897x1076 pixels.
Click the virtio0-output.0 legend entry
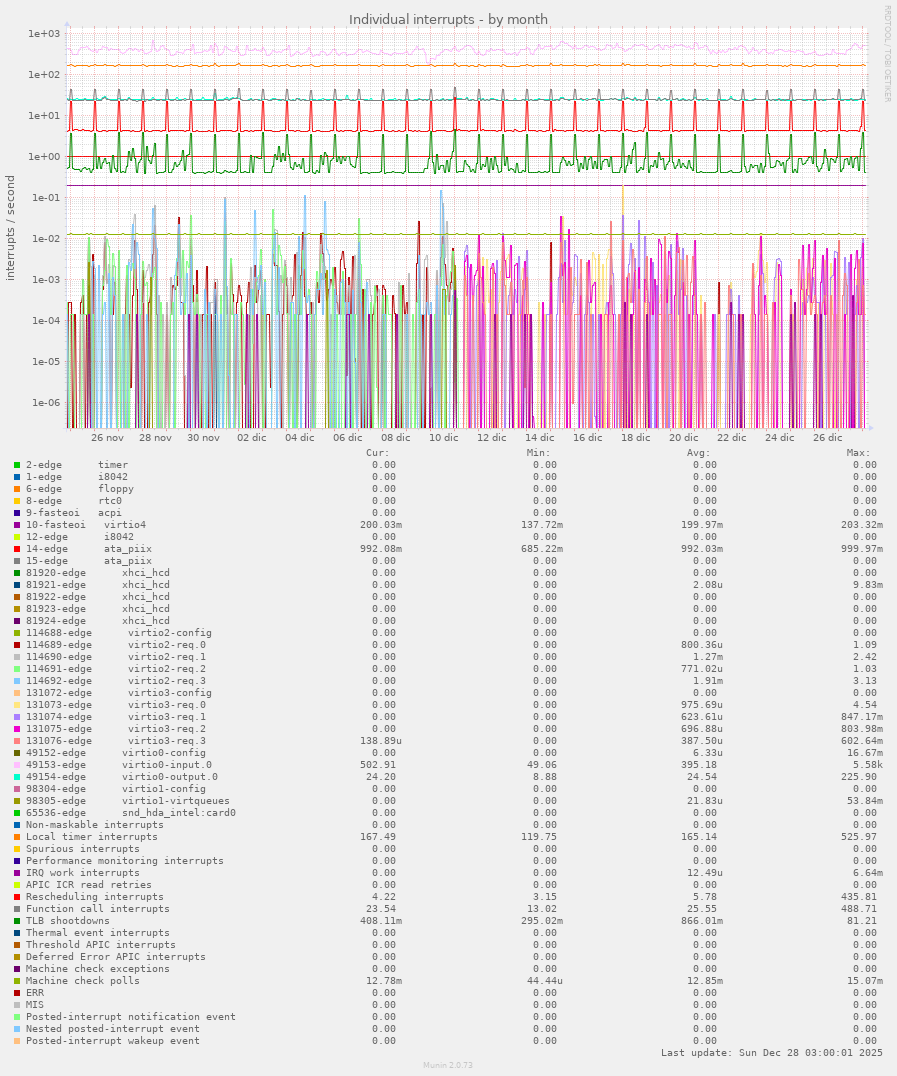pyautogui.click(x=121, y=777)
